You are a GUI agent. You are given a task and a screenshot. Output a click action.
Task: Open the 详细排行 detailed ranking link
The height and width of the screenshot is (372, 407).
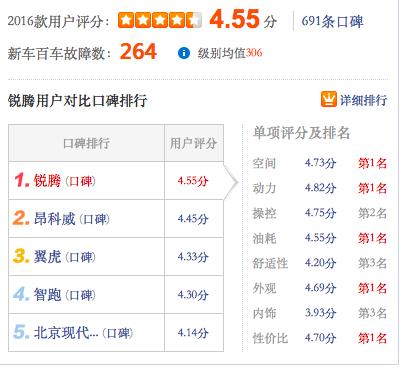(363, 100)
